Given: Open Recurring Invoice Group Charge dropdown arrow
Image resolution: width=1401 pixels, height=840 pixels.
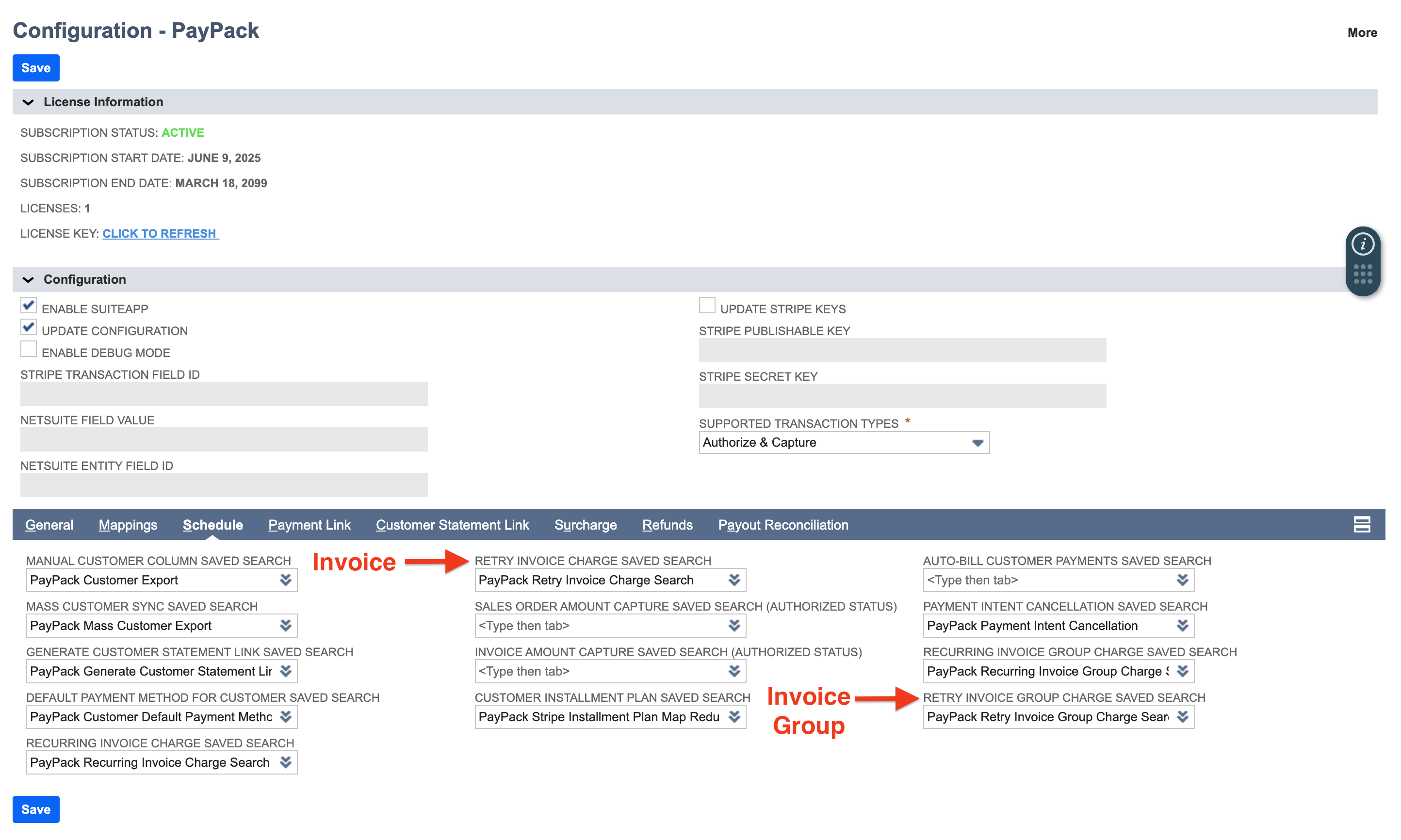Looking at the screenshot, I should click(x=1183, y=671).
